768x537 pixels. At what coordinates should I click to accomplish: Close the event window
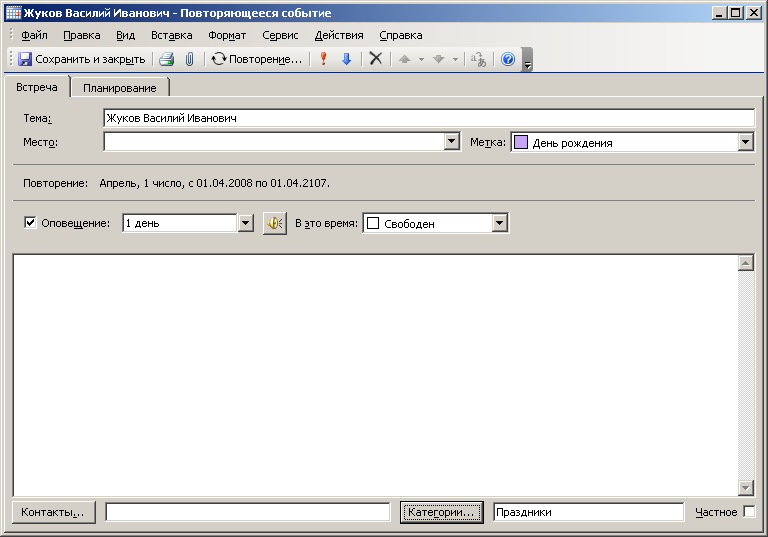point(753,13)
